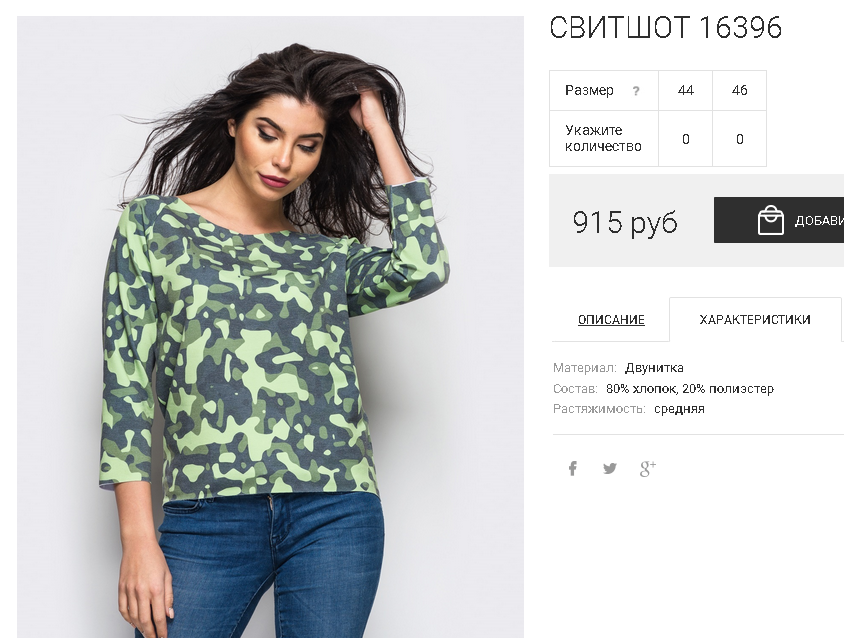
Task: Click the quantity field under size 46
Action: (x=740, y=139)
